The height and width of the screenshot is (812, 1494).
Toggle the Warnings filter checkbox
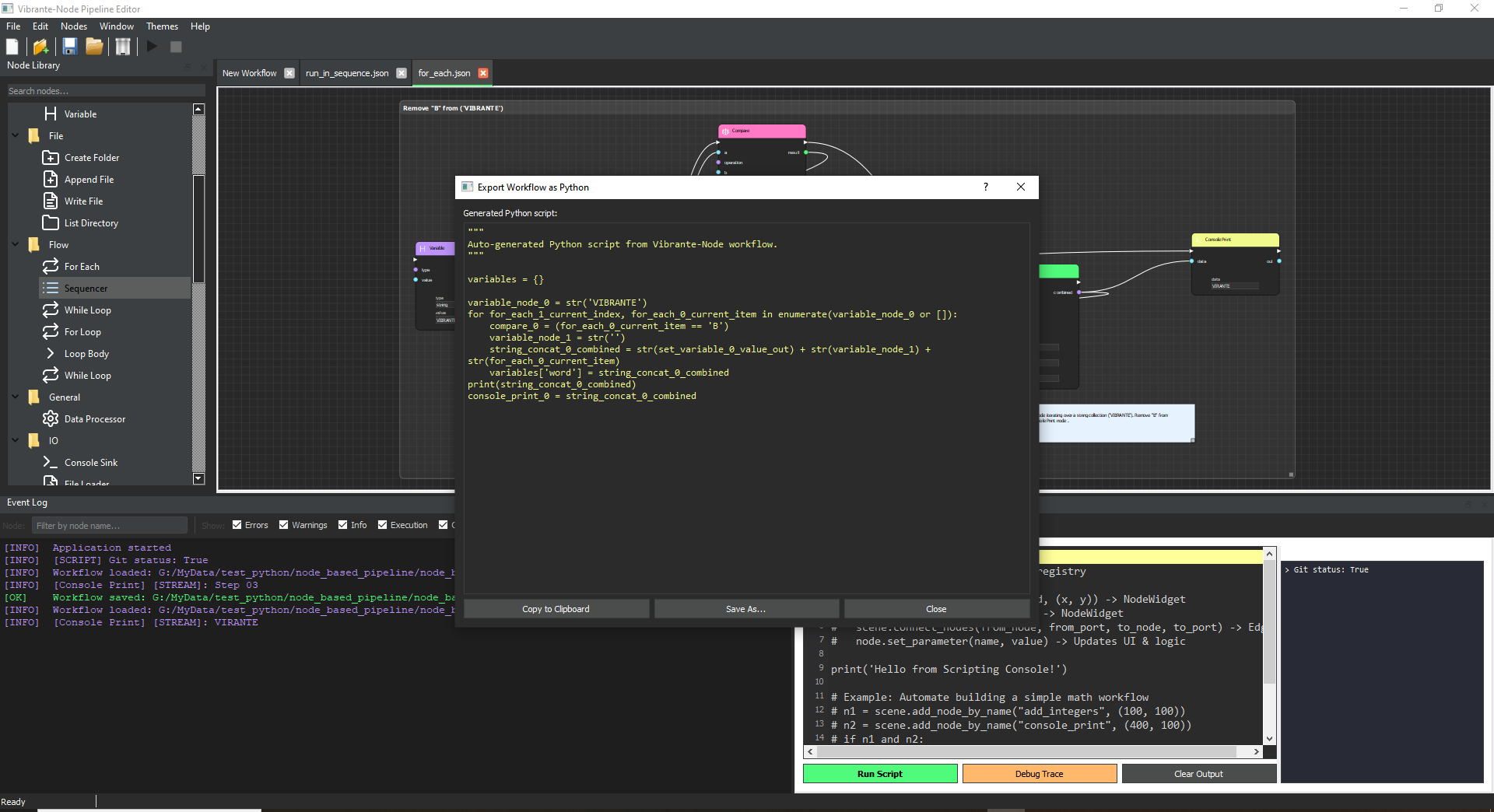[x=284, y=525]
